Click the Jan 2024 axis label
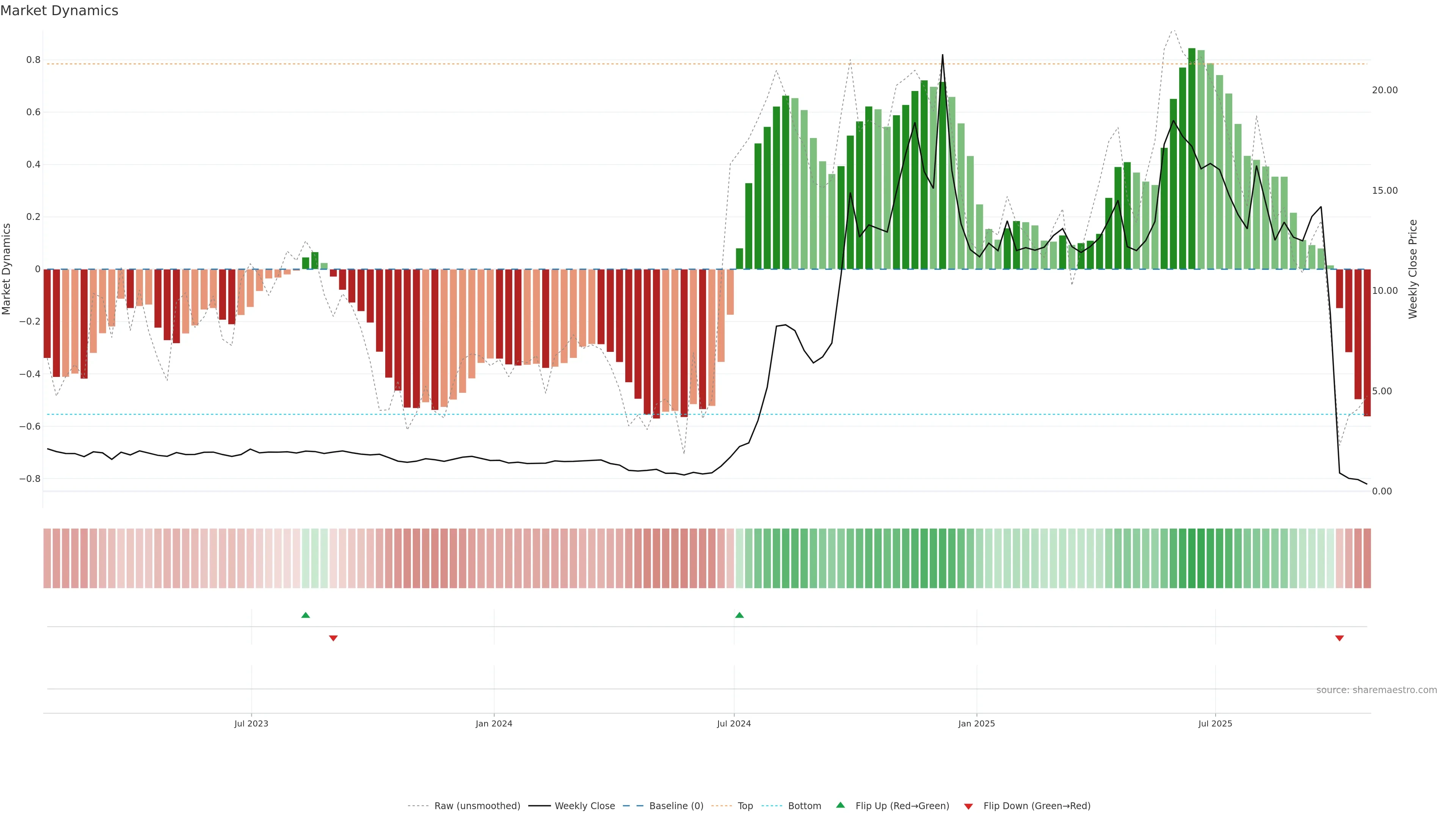Screen dimensions: 1456x819 [493, 723]
